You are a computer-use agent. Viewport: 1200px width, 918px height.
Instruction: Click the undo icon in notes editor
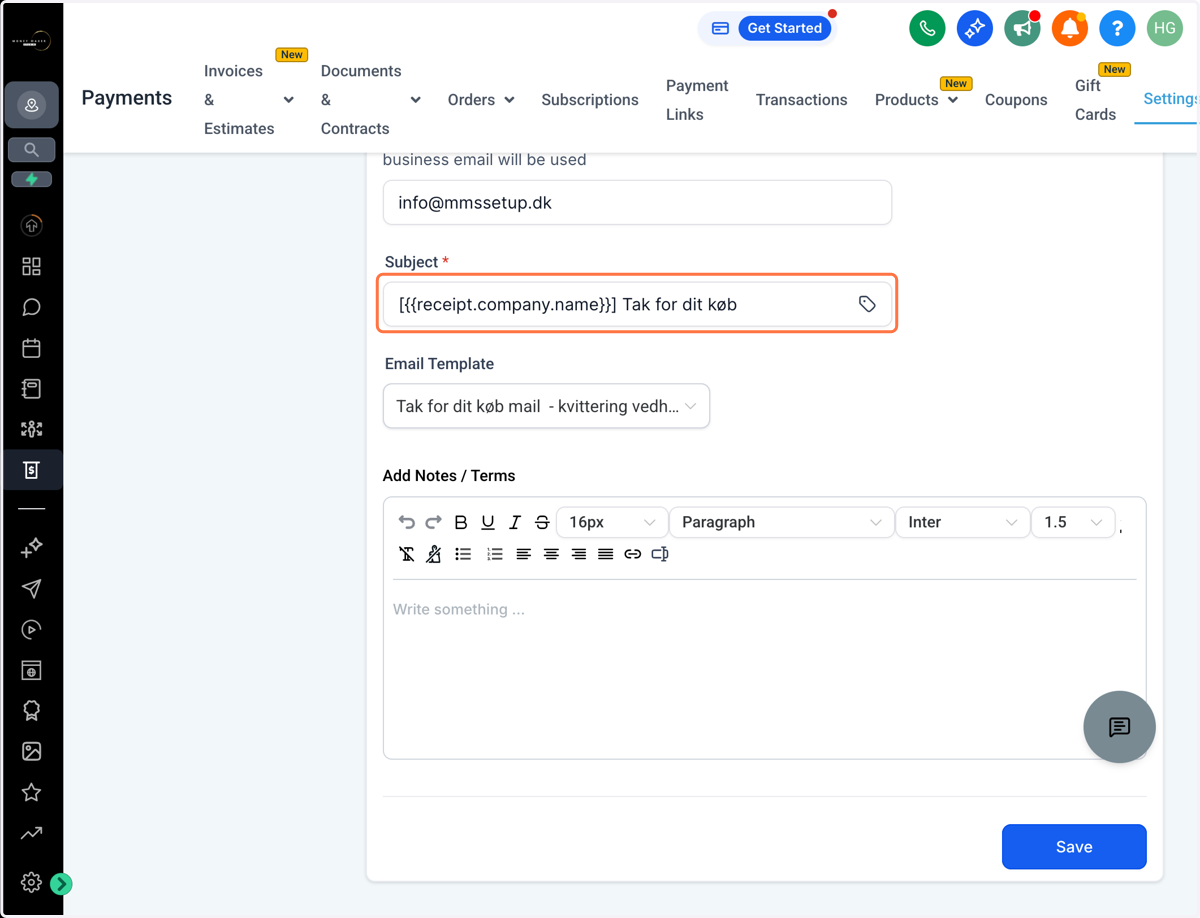[x=406, y=522]
